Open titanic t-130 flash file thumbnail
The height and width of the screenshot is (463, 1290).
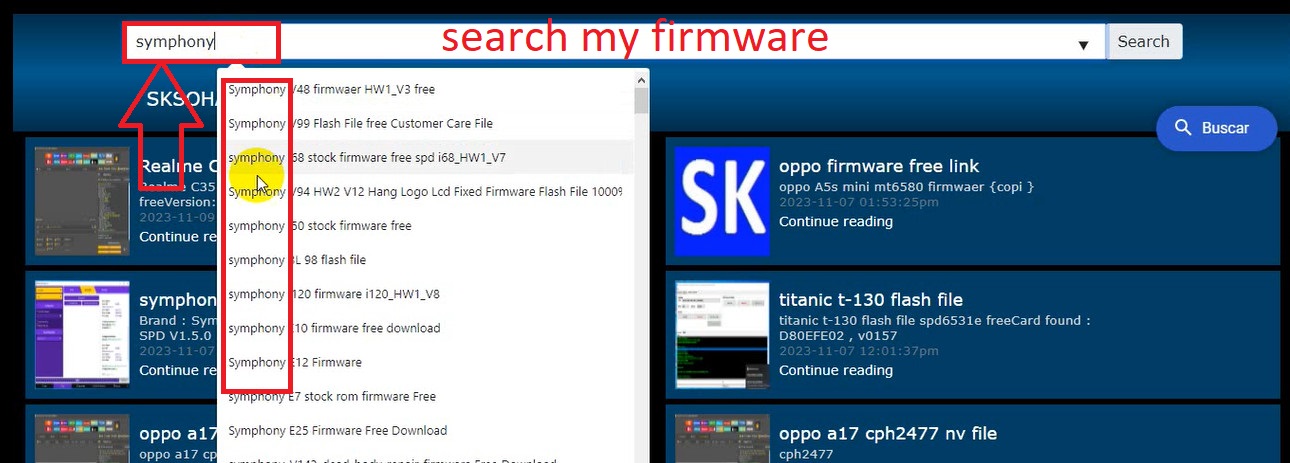[x=719, y=333]
